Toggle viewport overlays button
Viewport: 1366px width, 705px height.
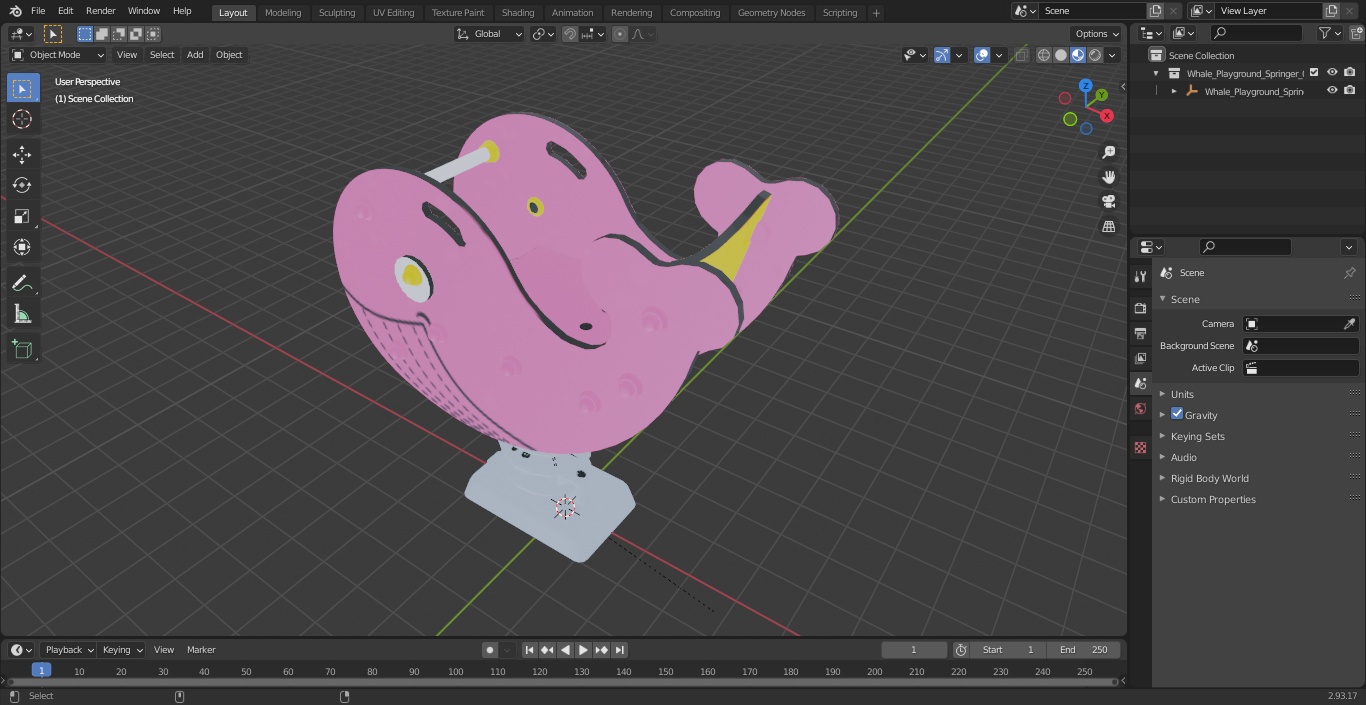tap(982, 55)
